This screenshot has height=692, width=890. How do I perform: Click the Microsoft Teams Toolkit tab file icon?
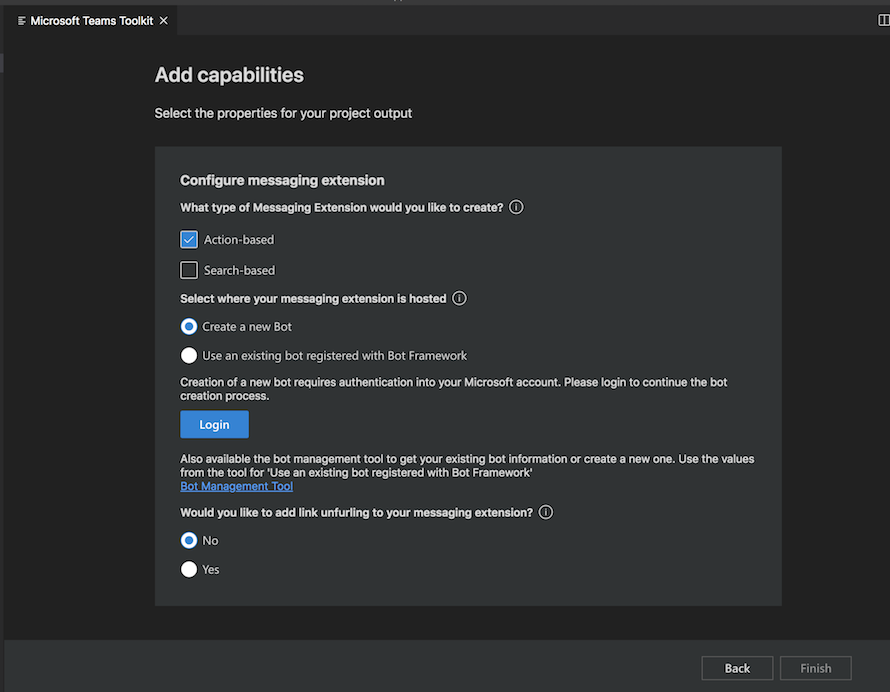pyautogui.click(x=22, y=21)
